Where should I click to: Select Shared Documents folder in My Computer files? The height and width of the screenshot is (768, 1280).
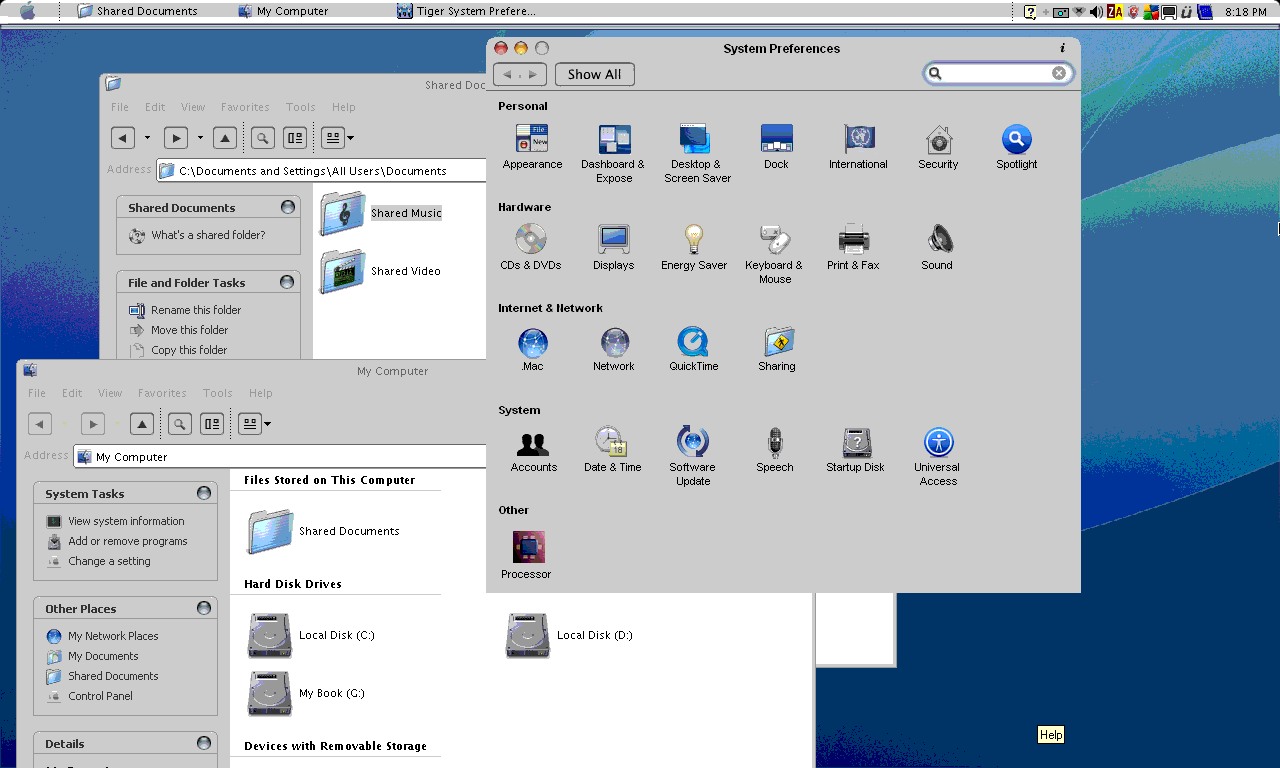point(323,531)
